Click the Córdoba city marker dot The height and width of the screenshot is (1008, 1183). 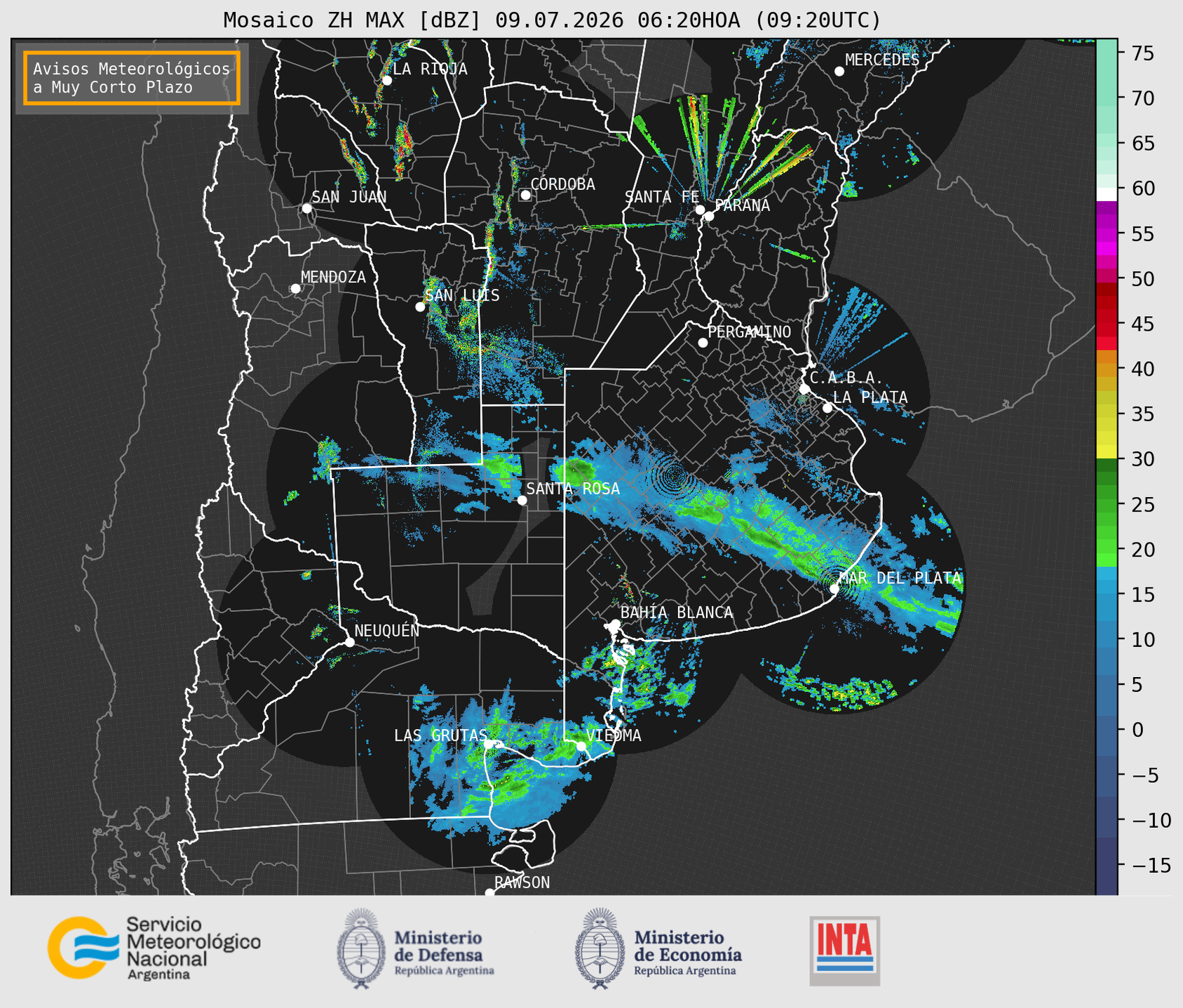click(525, 195)
